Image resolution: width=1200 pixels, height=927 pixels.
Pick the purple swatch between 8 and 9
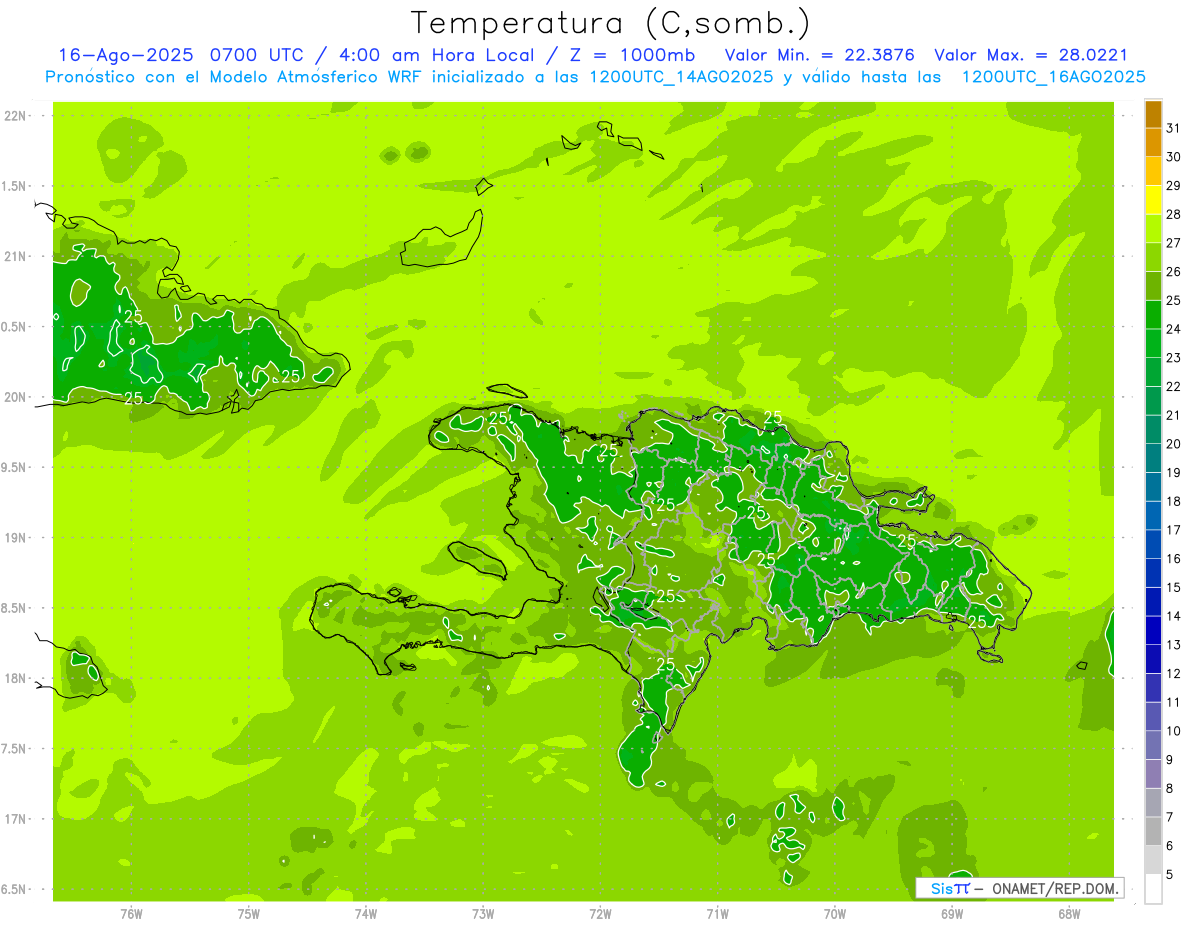pyautogui.click(x=1153, y=774)
